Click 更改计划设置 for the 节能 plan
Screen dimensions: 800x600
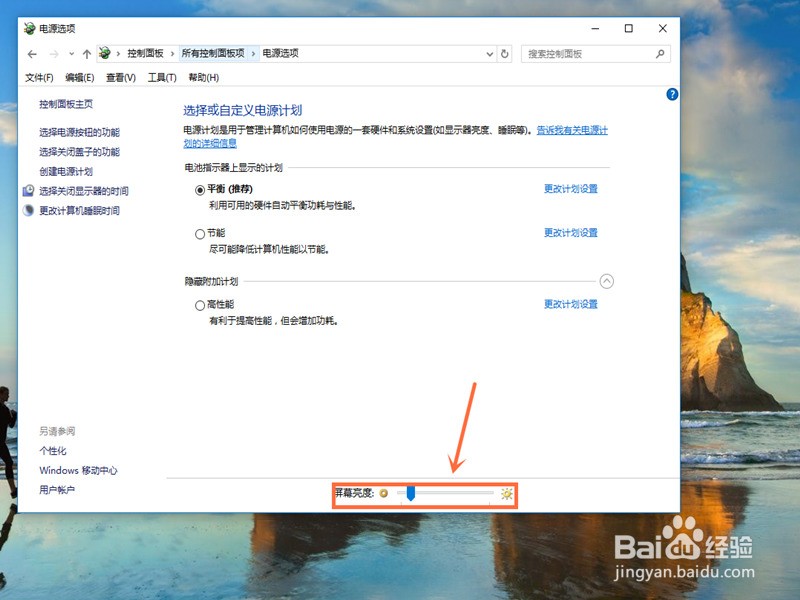click(x=570, y=233)
